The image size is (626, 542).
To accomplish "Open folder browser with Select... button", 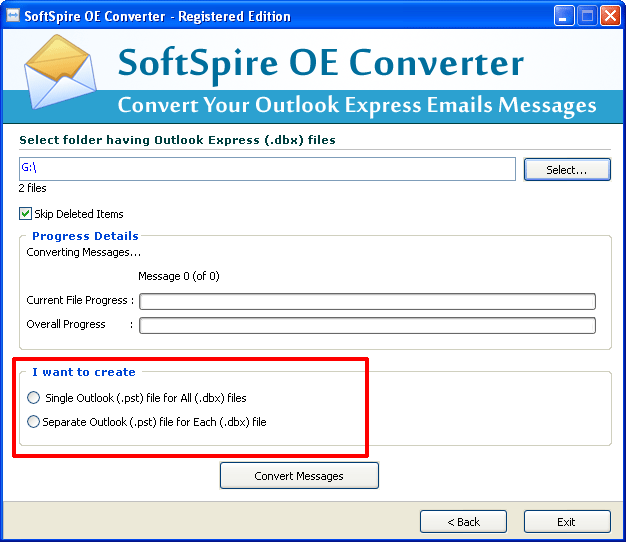I will coord(567,170).
